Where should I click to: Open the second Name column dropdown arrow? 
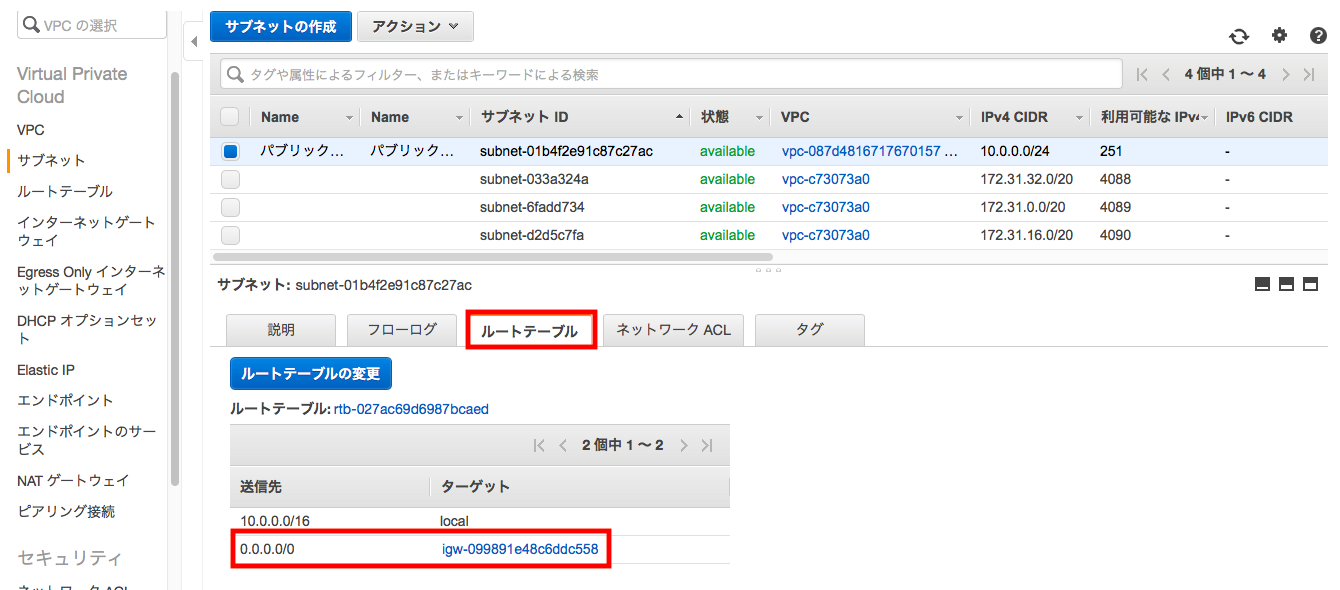click(459, 117)
